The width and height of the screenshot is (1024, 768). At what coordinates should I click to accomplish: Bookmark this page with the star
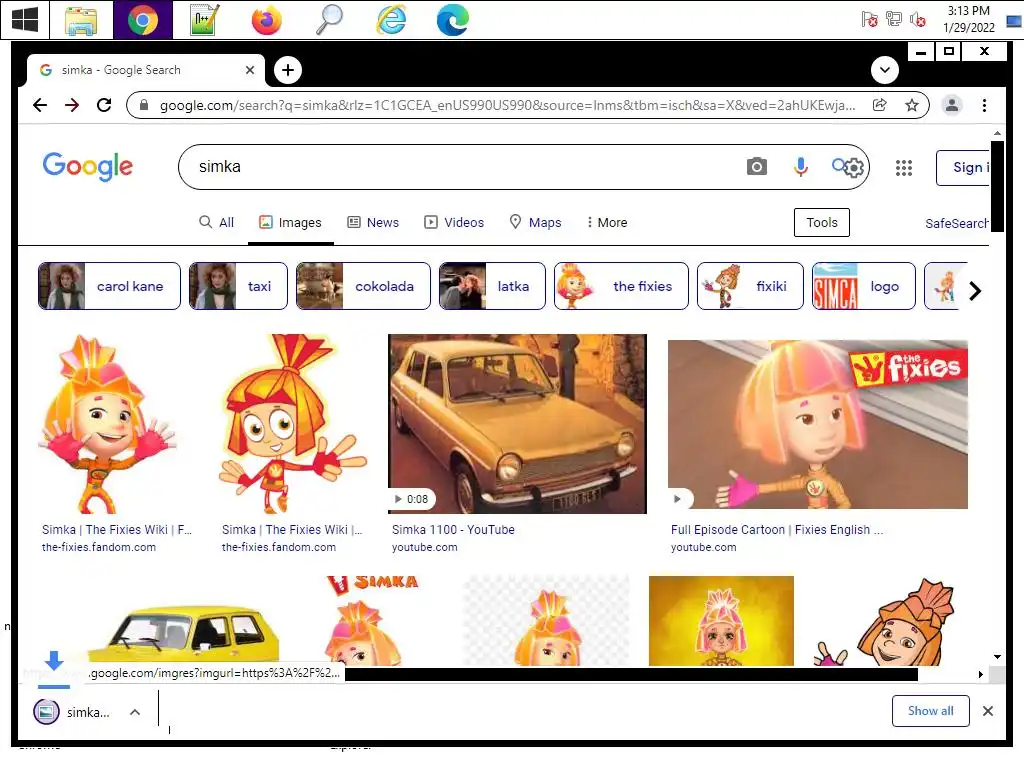pyautogui.click(x=912, y=105)
